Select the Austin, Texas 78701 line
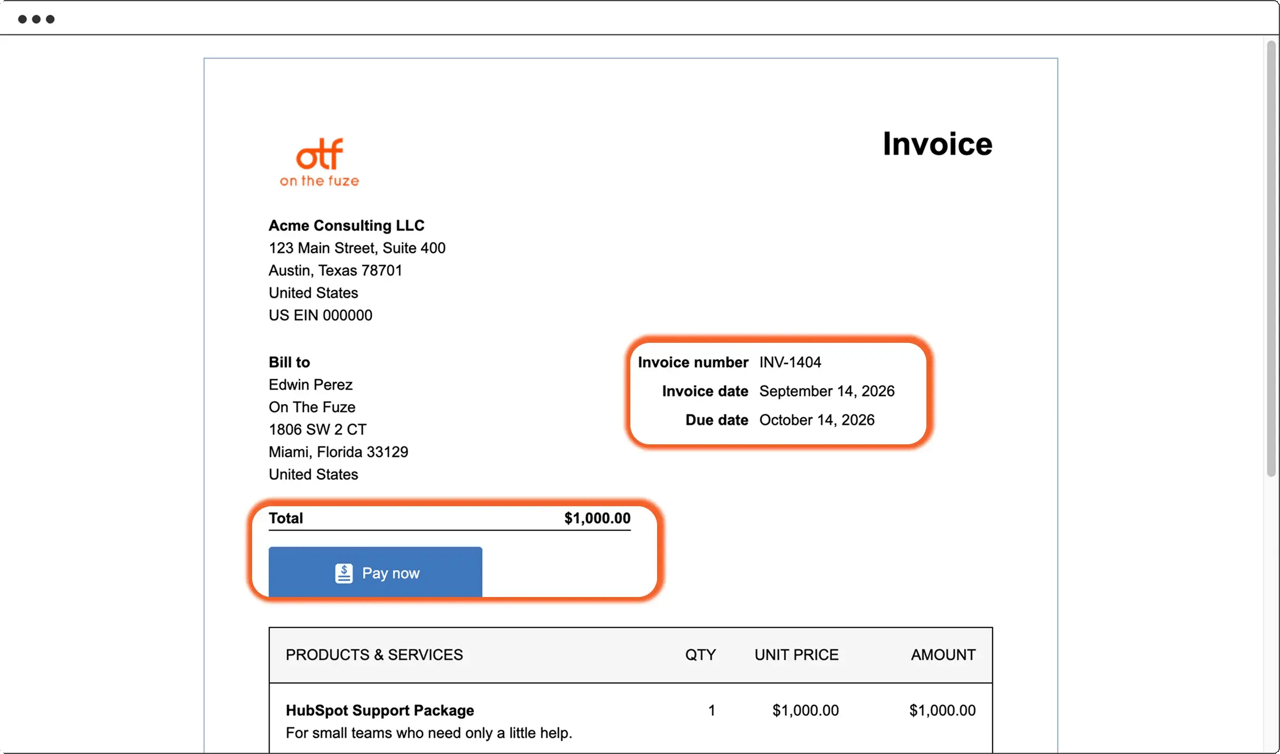 (x=335, y=270)
